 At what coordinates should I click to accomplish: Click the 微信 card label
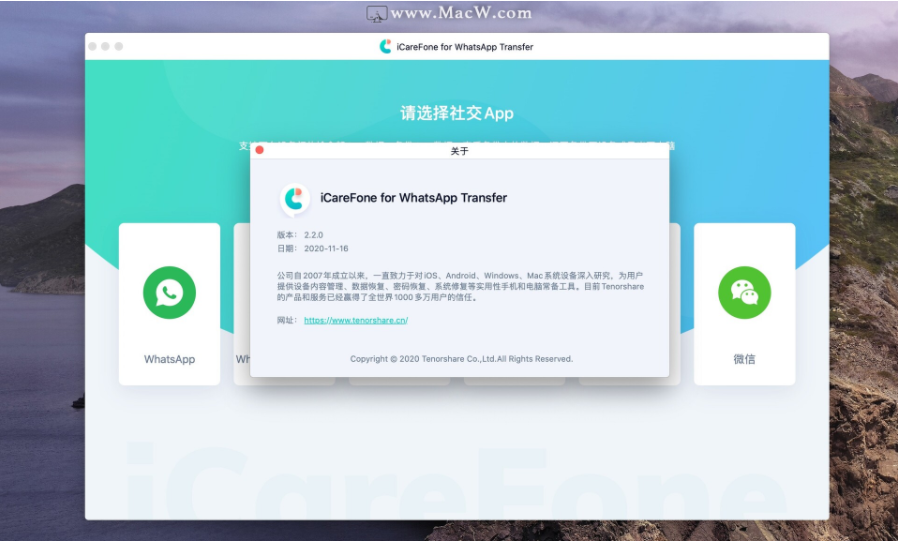pyautogui.click(x=745, y=359)
